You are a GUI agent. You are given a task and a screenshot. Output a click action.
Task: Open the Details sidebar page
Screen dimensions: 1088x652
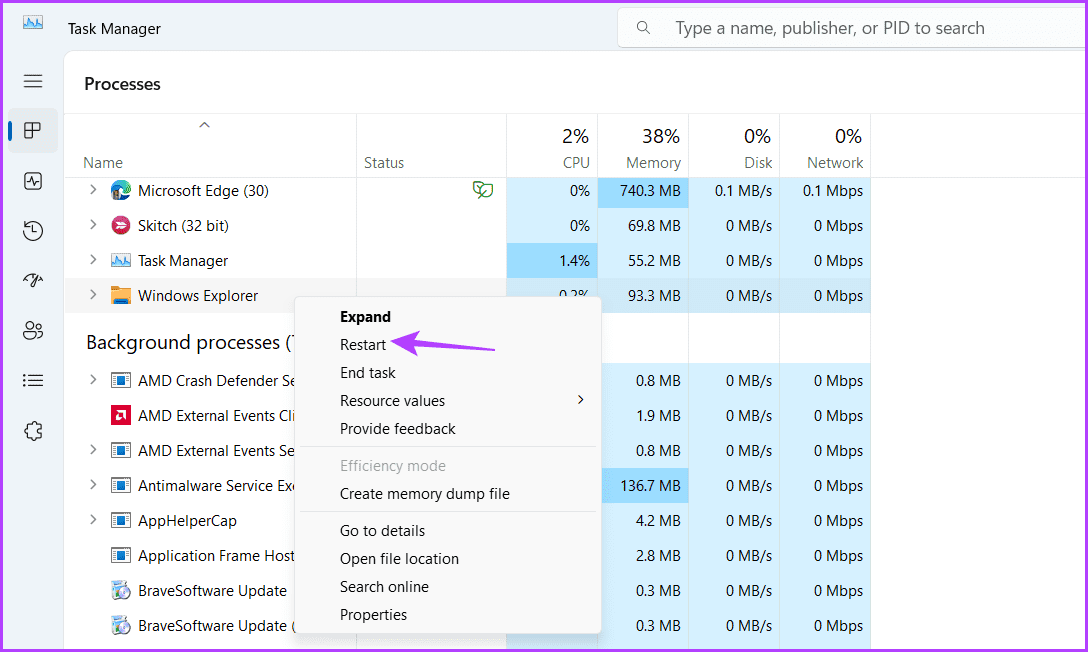tap(33, 380)
